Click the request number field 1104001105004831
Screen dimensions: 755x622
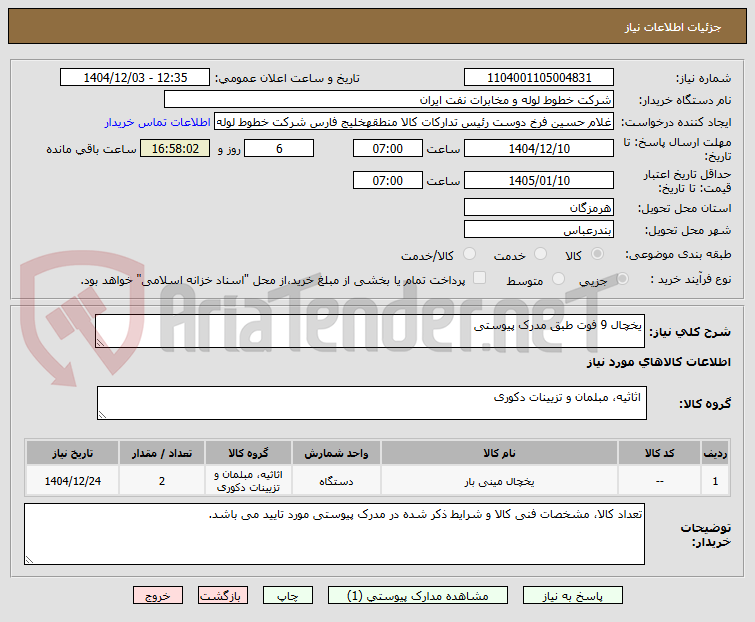coord(539,77)
